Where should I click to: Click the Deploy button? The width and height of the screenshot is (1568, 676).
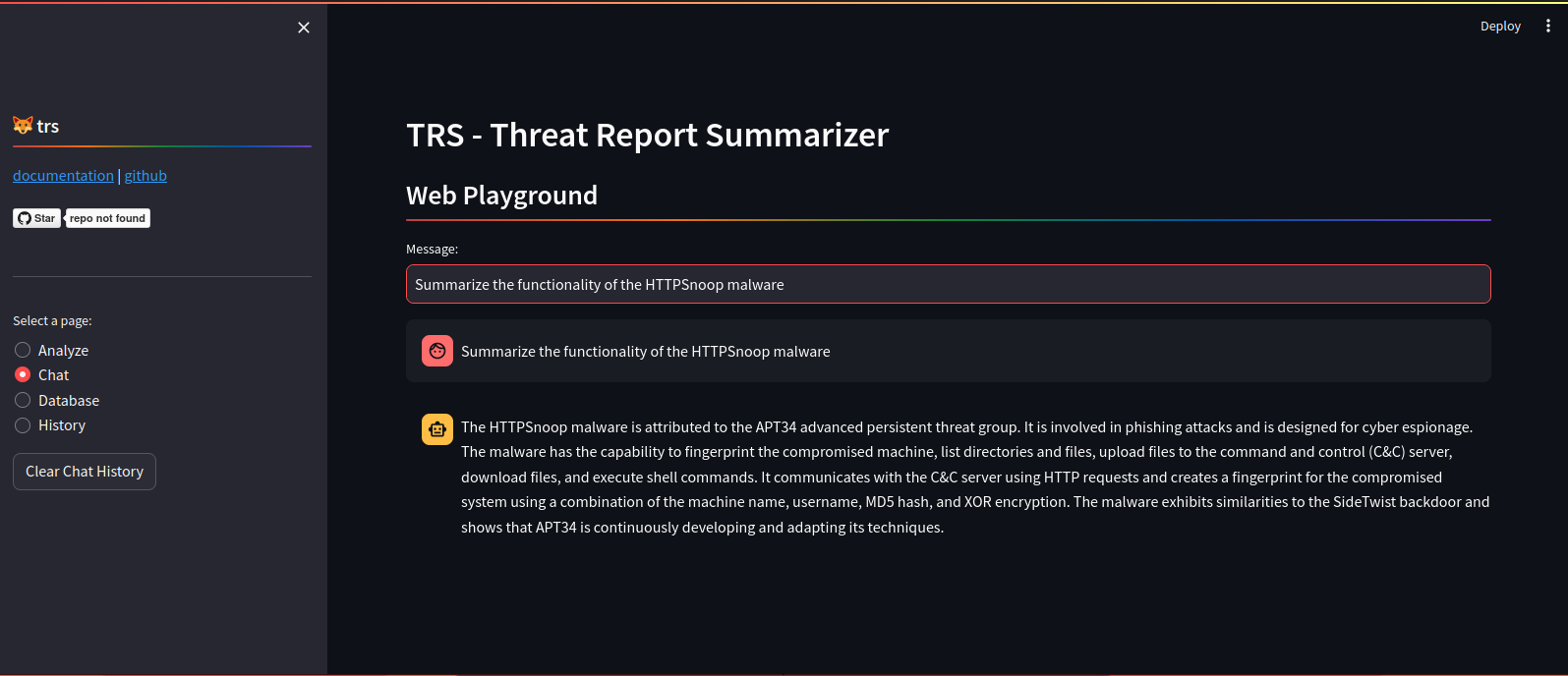click(x=1500, y=27)
